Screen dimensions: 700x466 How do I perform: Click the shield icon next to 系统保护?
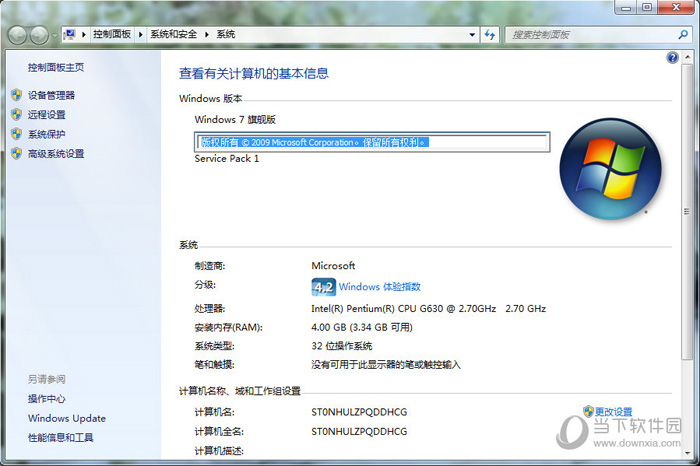point(17,134)
